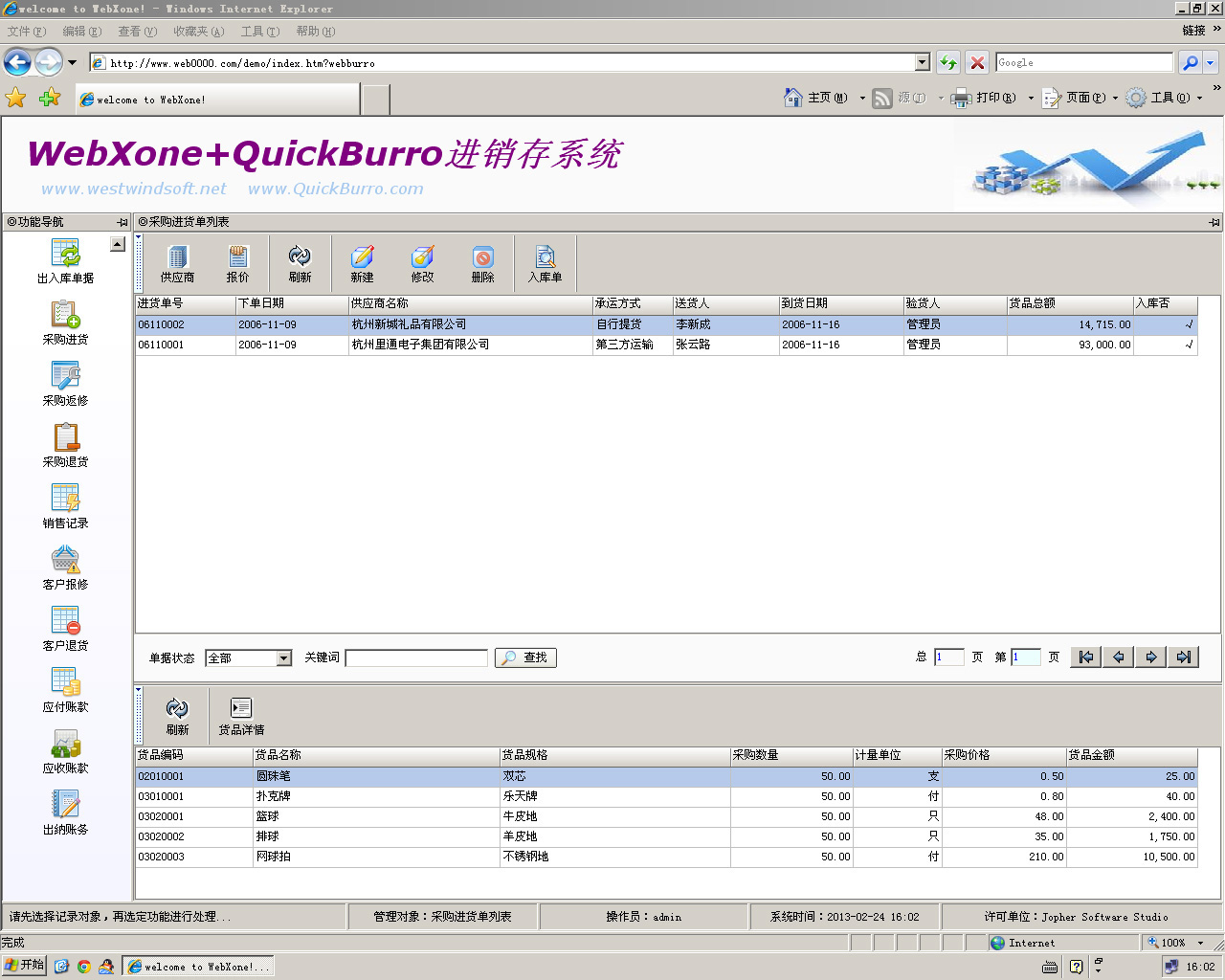Select purchase order row 06110001
Viewport: 1225px width, 980px height.
coord(666,345)
